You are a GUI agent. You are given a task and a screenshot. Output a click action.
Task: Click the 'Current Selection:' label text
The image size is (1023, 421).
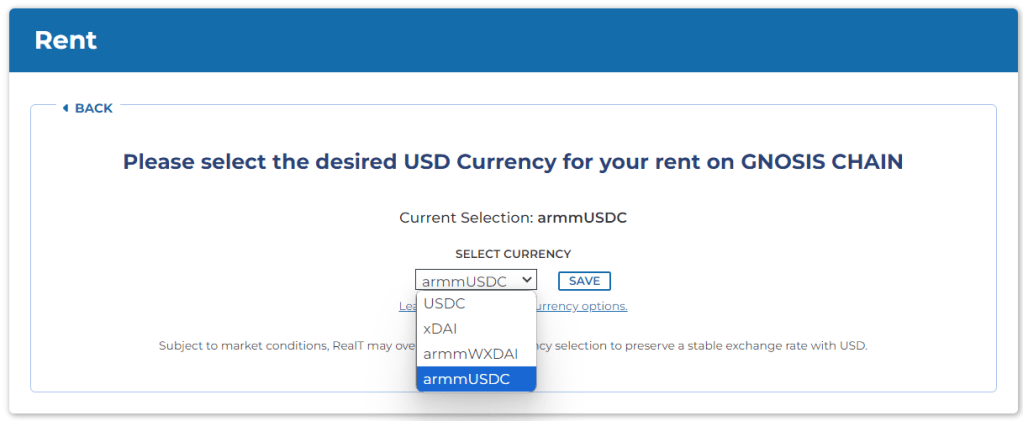(x=466, y=217)
